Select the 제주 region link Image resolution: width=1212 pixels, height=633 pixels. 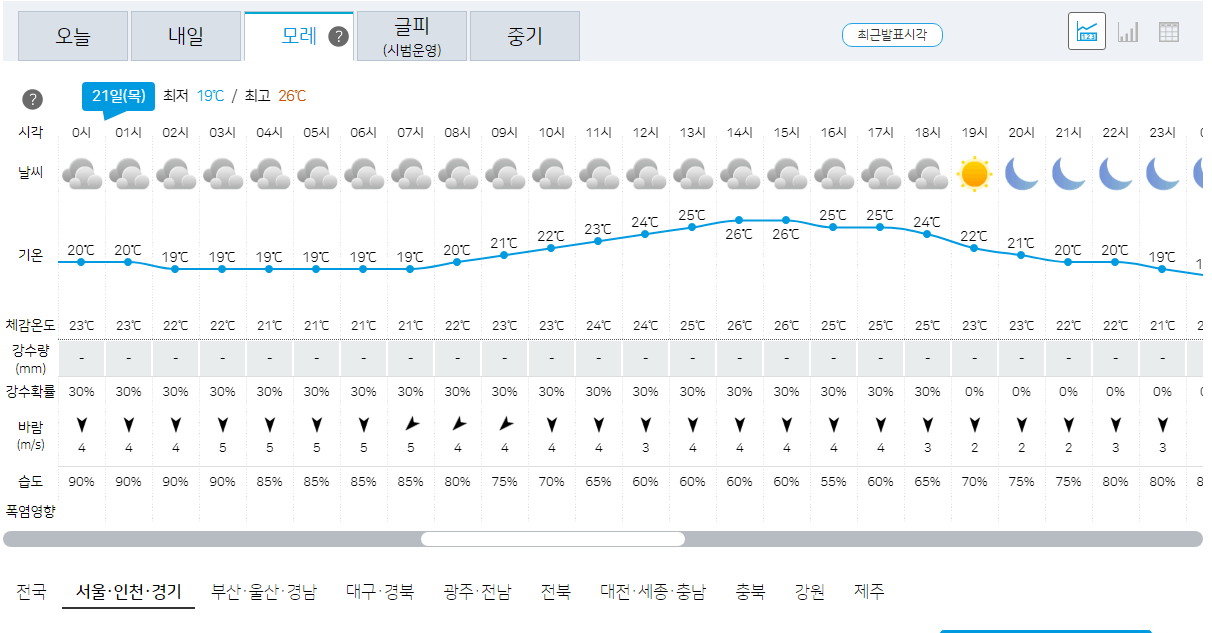pyautogui.click(x=870, y=591)
